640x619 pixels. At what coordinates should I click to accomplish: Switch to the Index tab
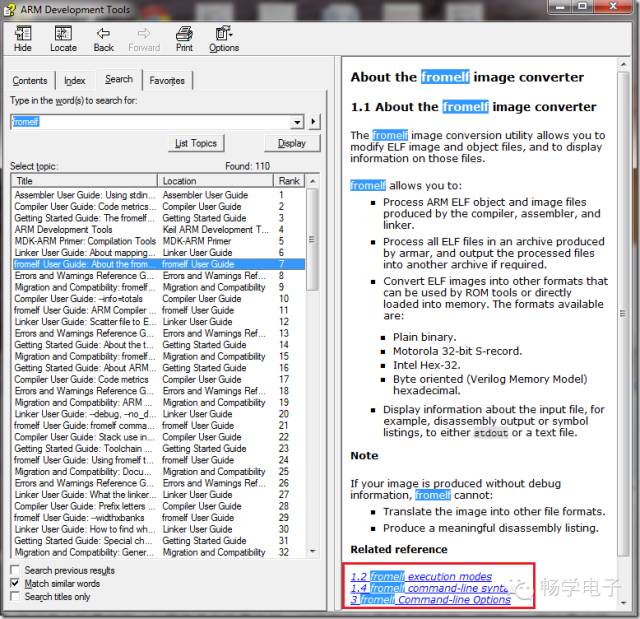75,80
